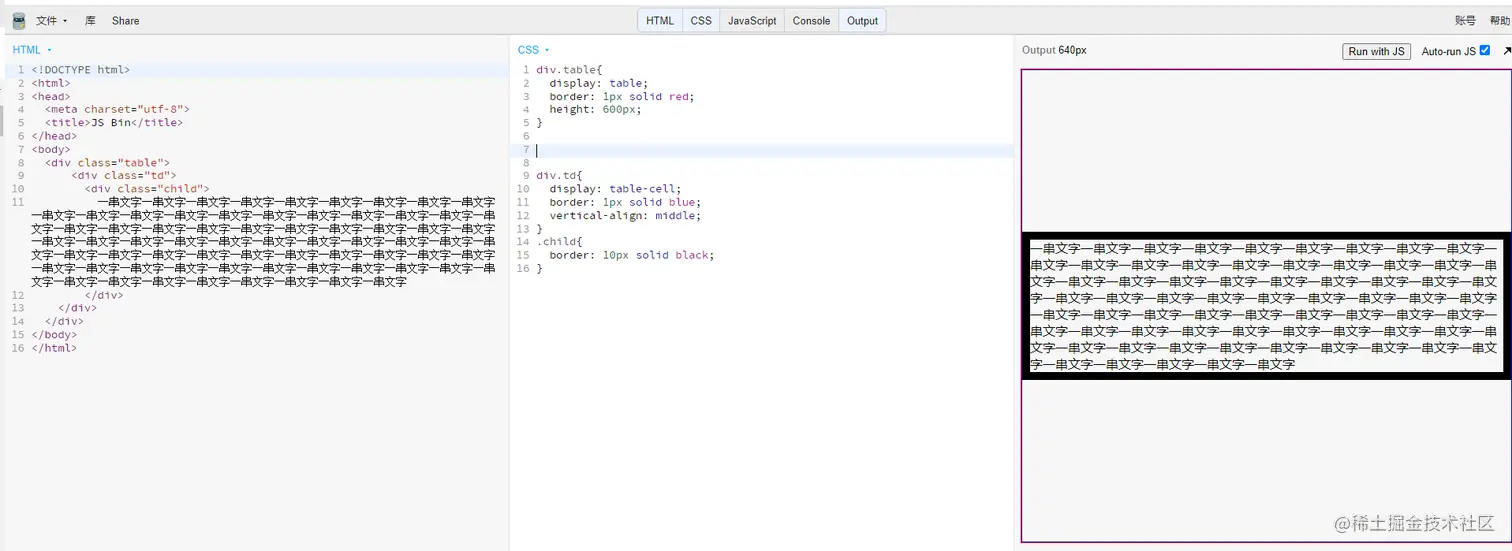Viewport: 1512px width, 551px height.
Task: Click the vertical-align: middle; line
Action: click(625, 215)
